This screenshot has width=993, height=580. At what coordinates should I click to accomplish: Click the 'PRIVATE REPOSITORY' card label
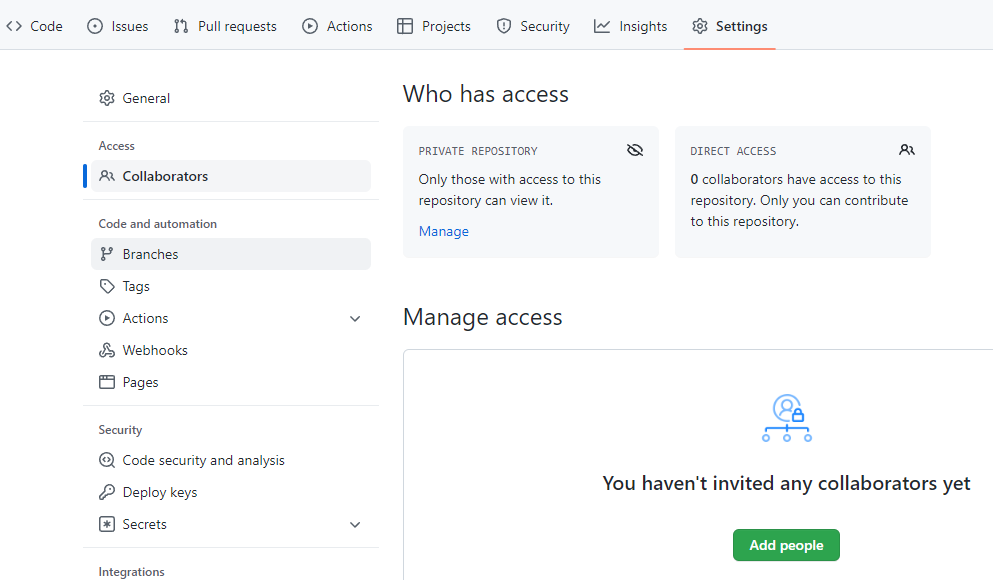point(478,151)
